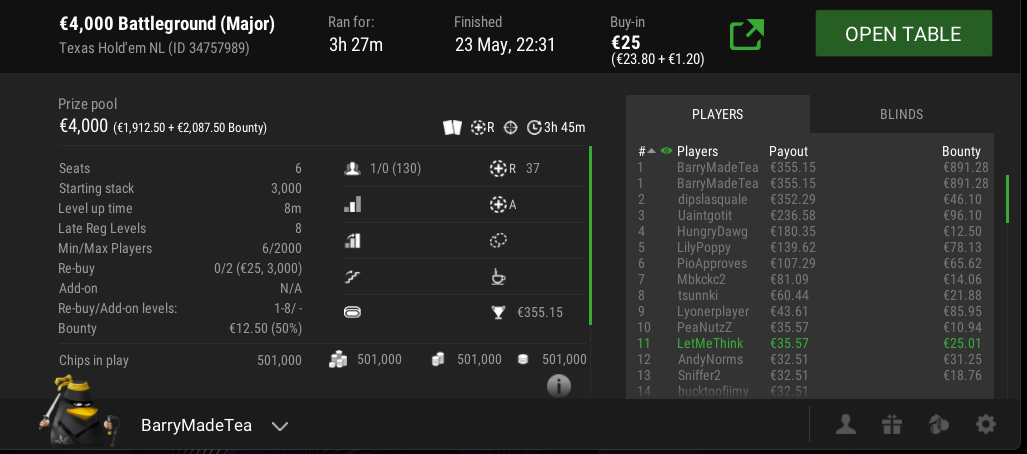Open the settings gear icon
This screenshot has width=1027, height=454.
point(986,425)
